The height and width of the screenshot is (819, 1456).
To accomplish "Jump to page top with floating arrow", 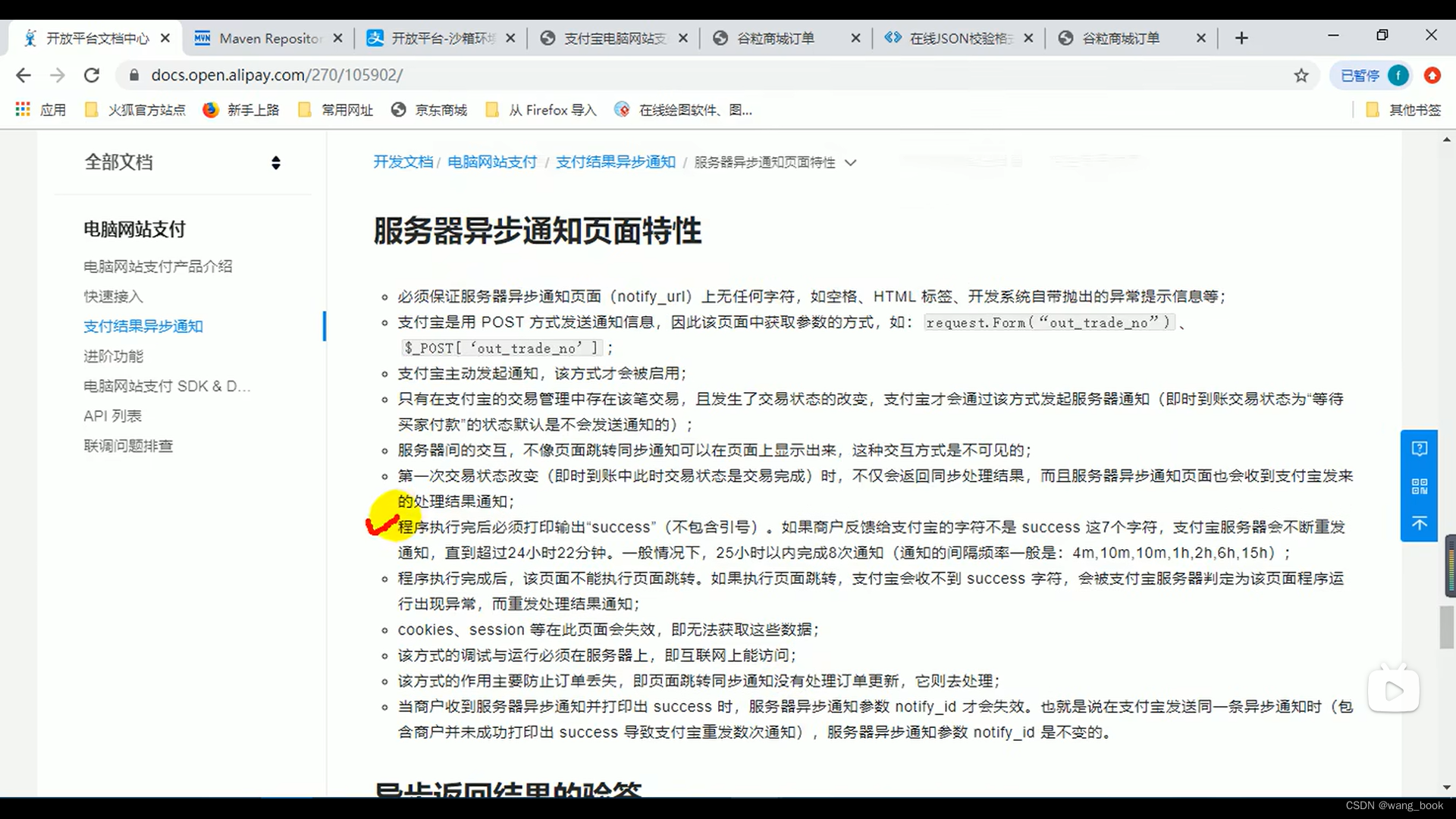I will (x=1419, y=523).
